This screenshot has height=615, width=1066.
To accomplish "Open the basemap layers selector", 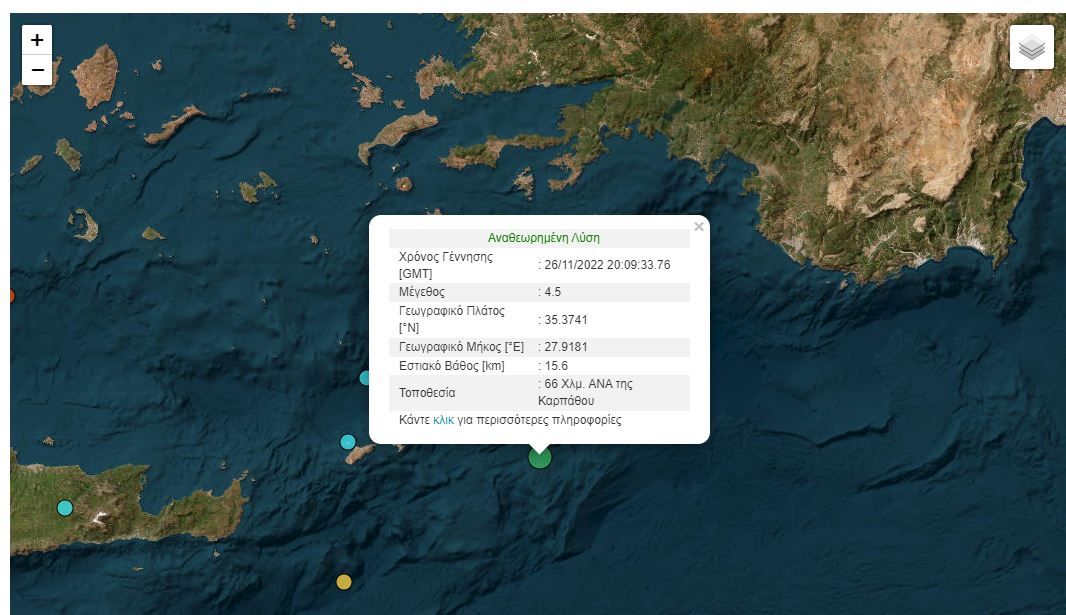I will click(1031, 46).
